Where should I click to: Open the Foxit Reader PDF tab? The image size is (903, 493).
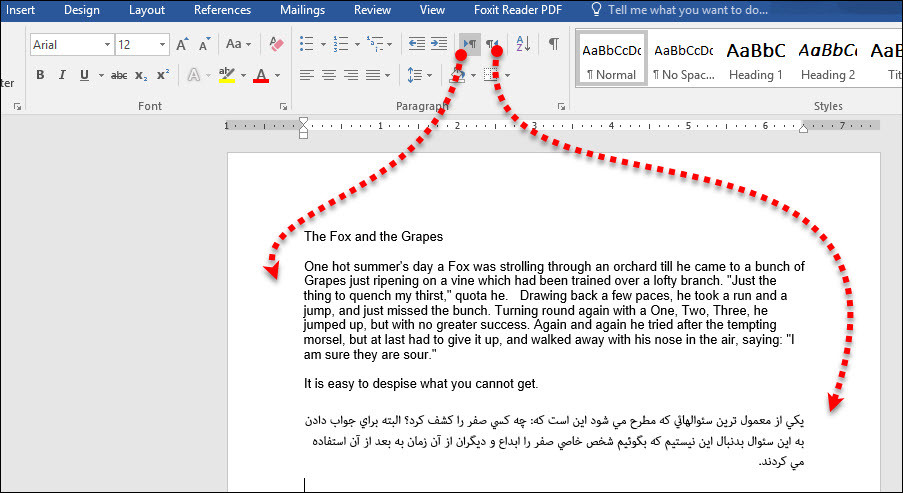(518, 10)
